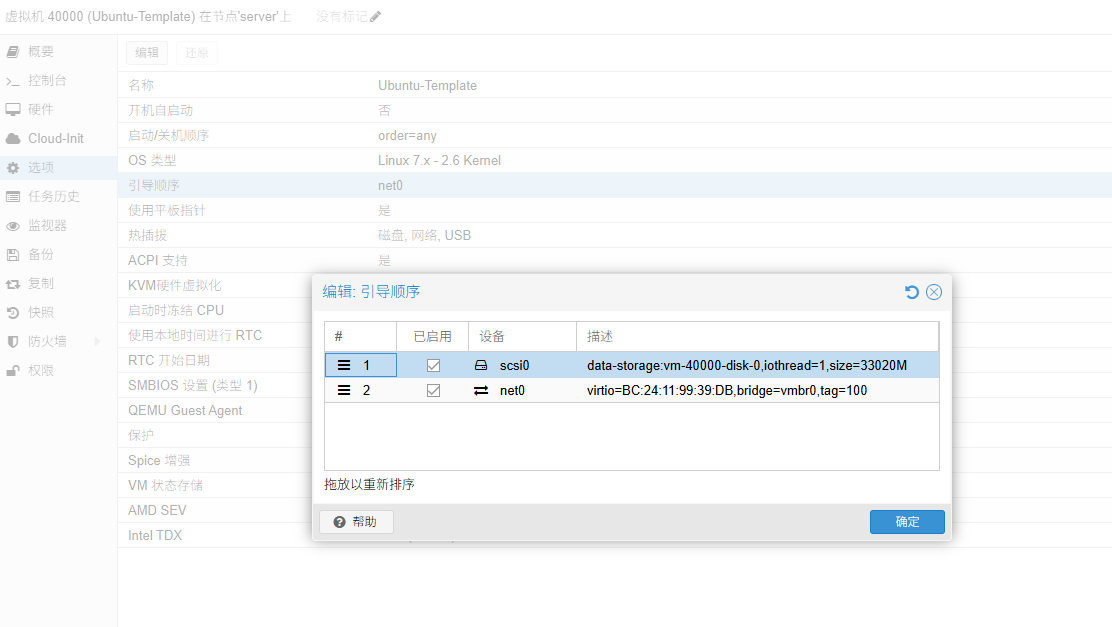Click the scsi0 hard disk icon
This screenshot has width=1112, height=627.
[x=481, y=365]
